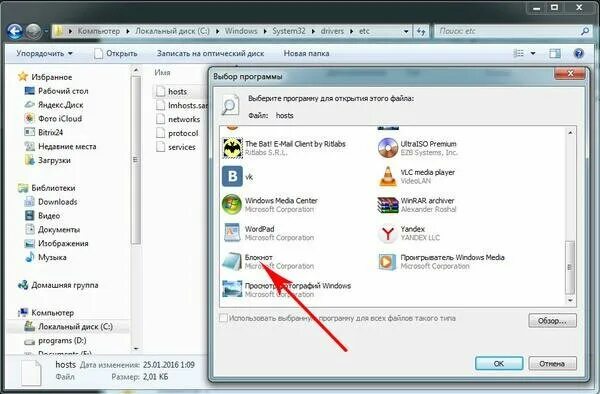The width and height of the screenshot is (600, 394).
Task: Choose Проигрыватель Windows Media icon
Action: (388, 262)
